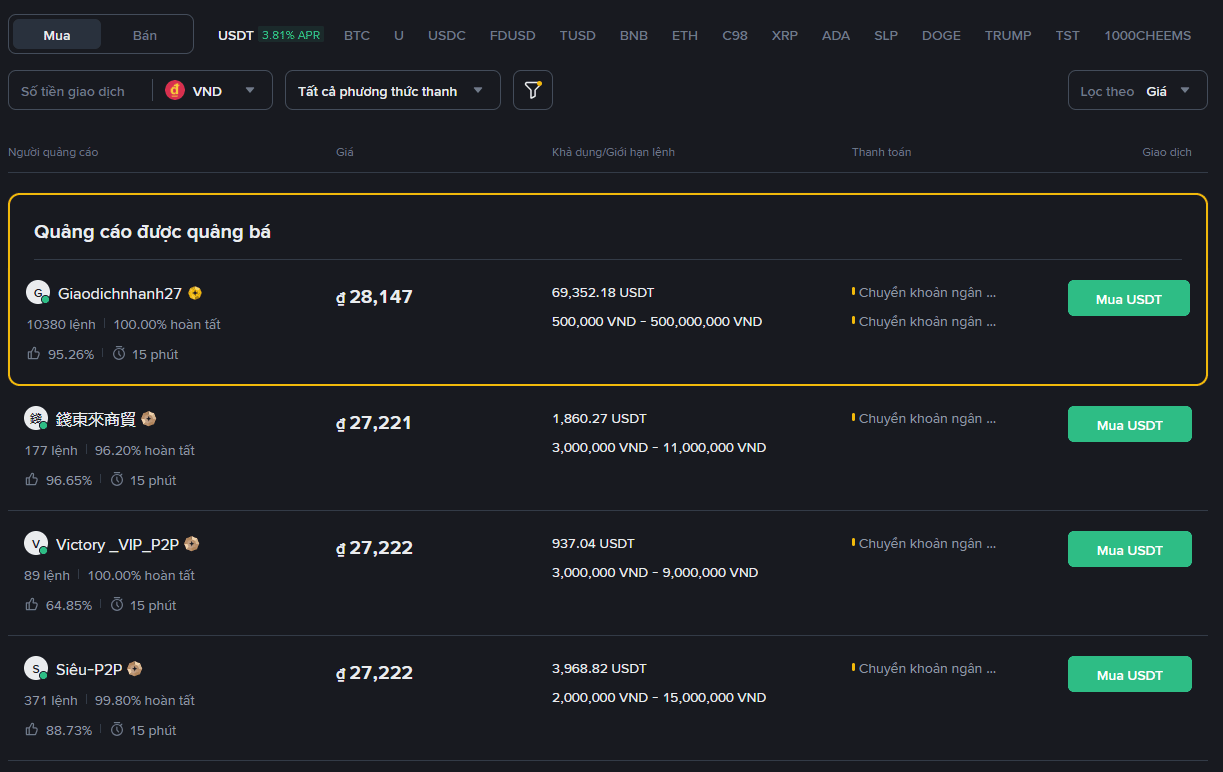Switch to the Mua (buy) toggle
This screenshot has height=772, width=1223.
pyautogui.click(x=57, y=35)
